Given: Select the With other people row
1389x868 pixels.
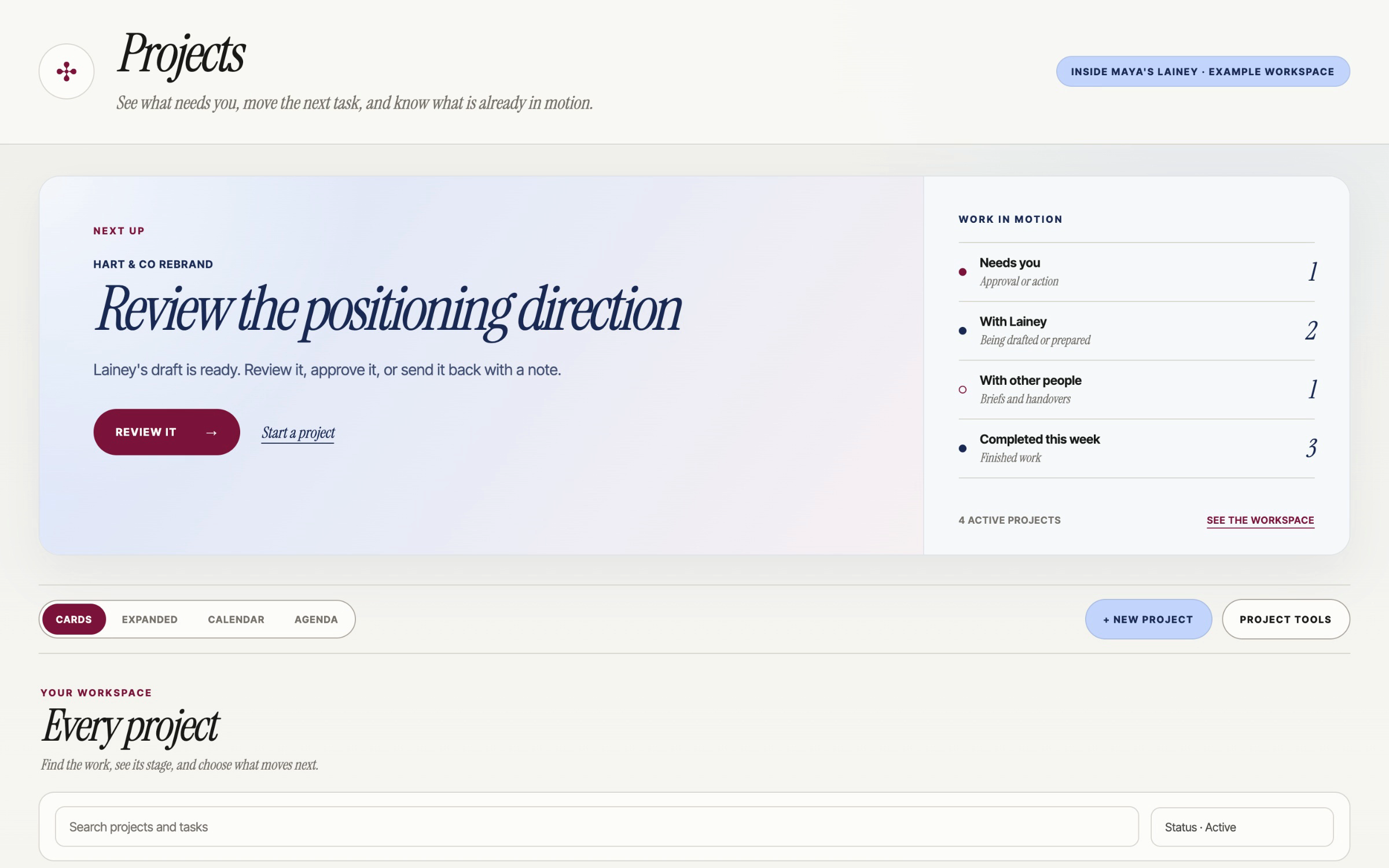Looking at the screenshot, I should click(x=1137, y=389).
